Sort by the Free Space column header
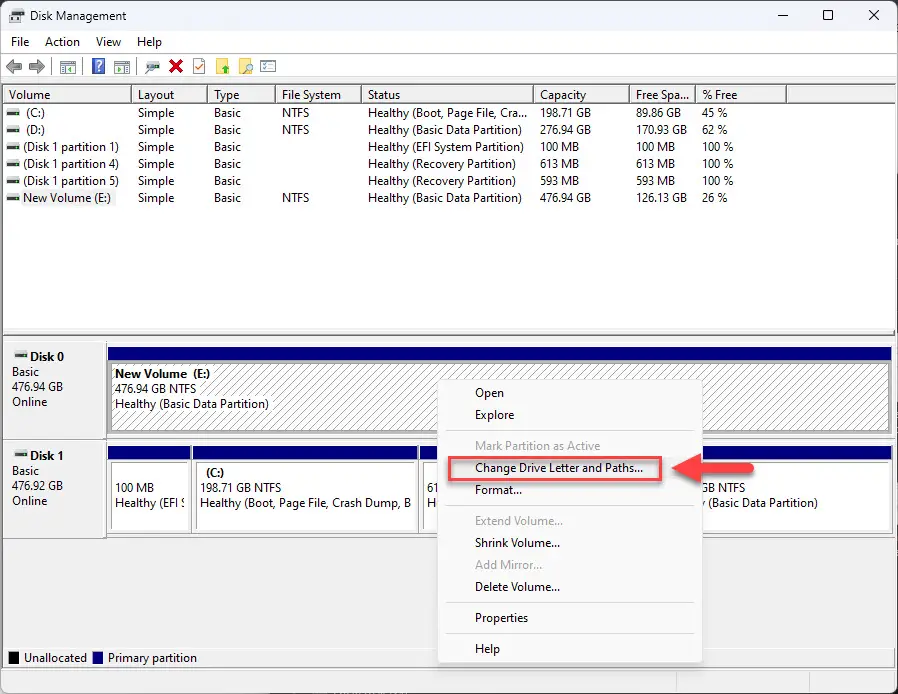Image resolution: width=898 pixels, height=694 pixels. (x=662, y=94)
